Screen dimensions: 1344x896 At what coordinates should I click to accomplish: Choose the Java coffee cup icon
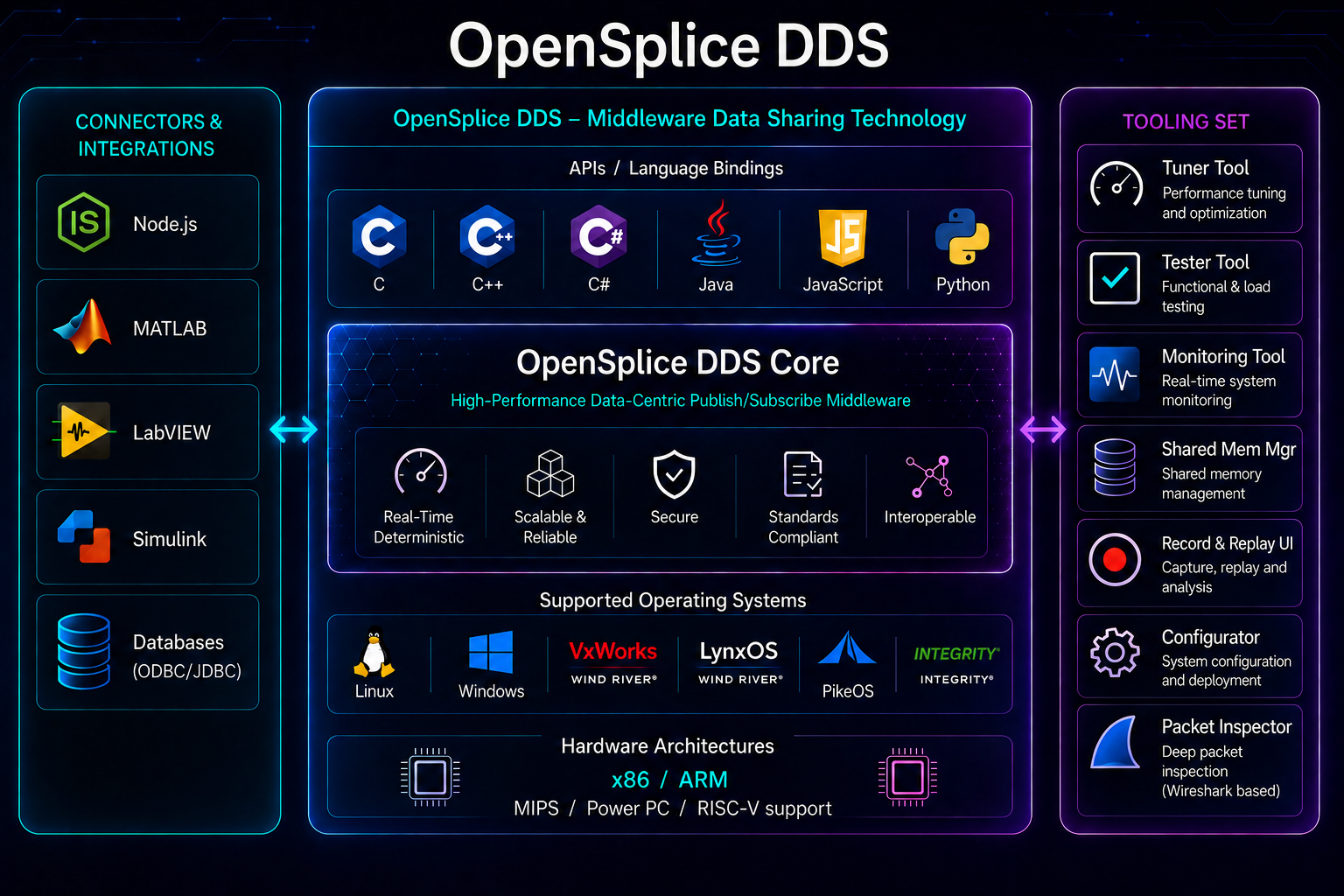(717, 233)
